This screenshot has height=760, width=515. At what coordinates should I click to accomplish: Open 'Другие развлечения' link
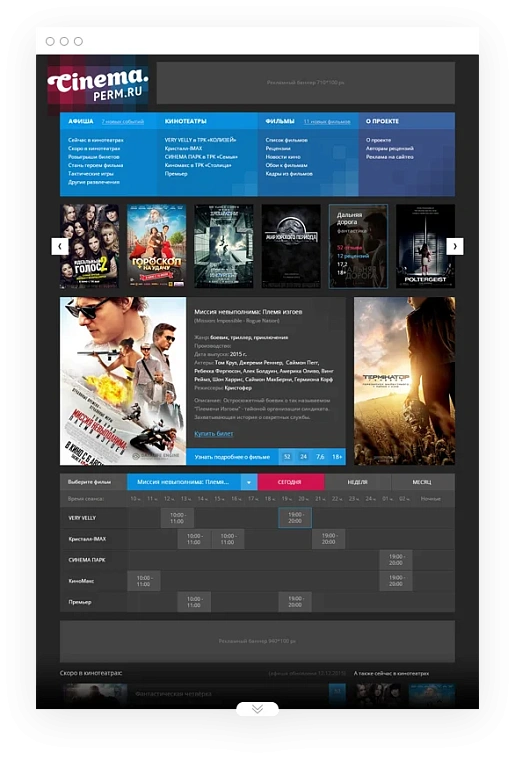(x=94, y=182)
